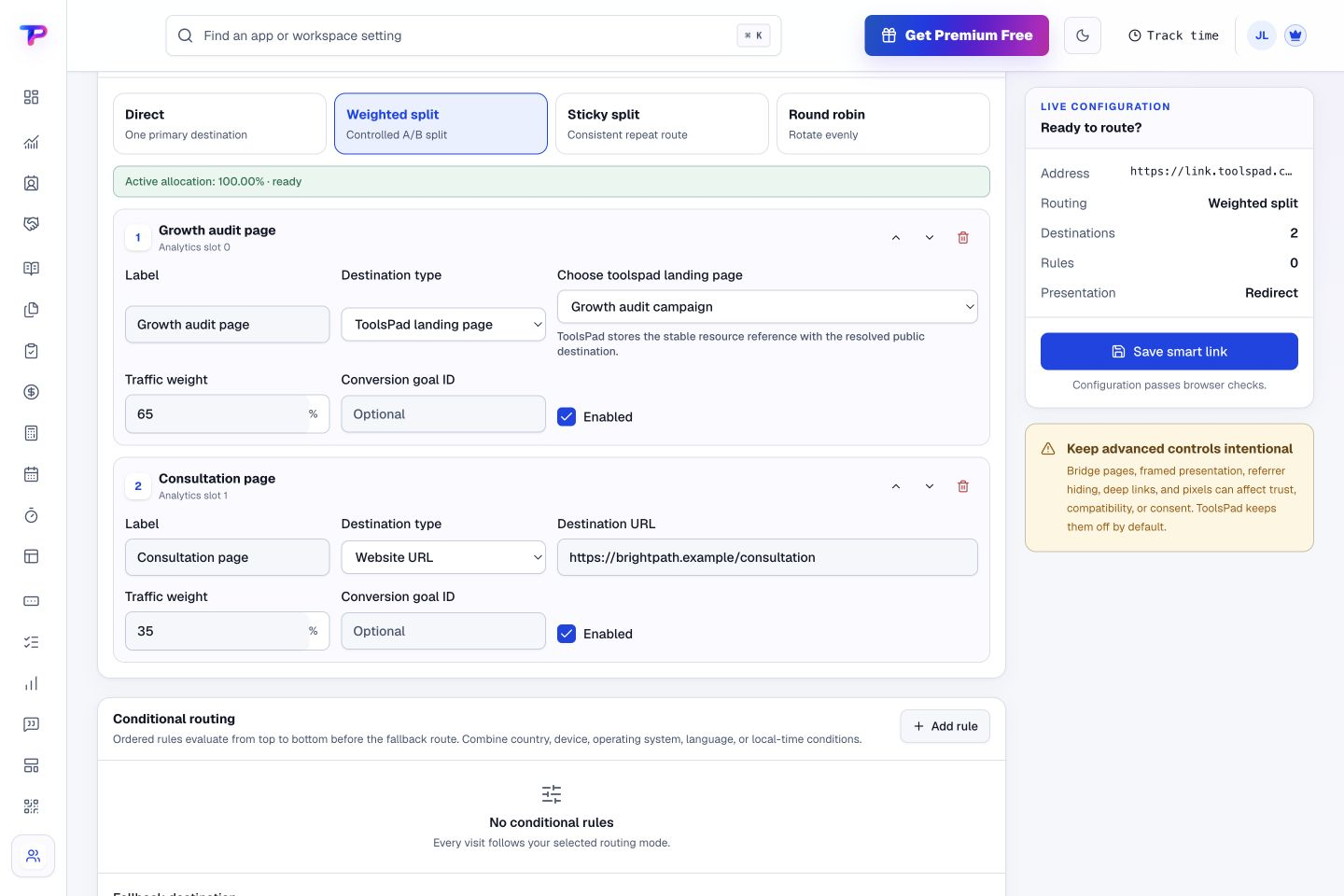Select the Sticky split routing tab
The image size is (1344, 896).
[662, 123]
